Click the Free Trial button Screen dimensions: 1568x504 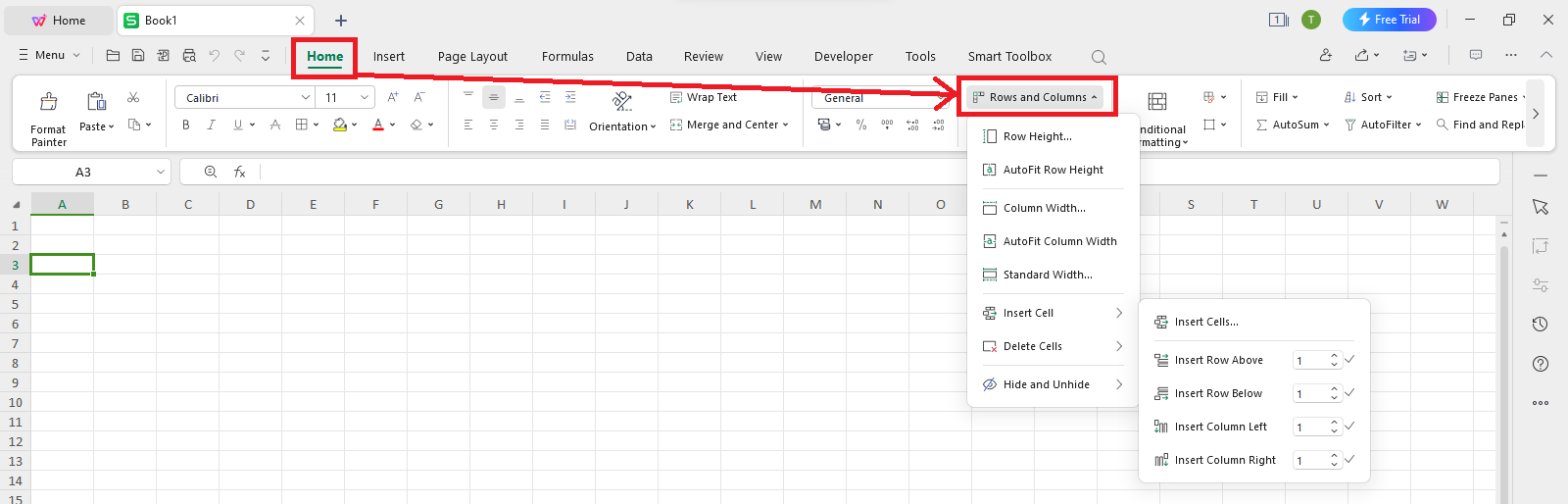(x=1390, y=20)
